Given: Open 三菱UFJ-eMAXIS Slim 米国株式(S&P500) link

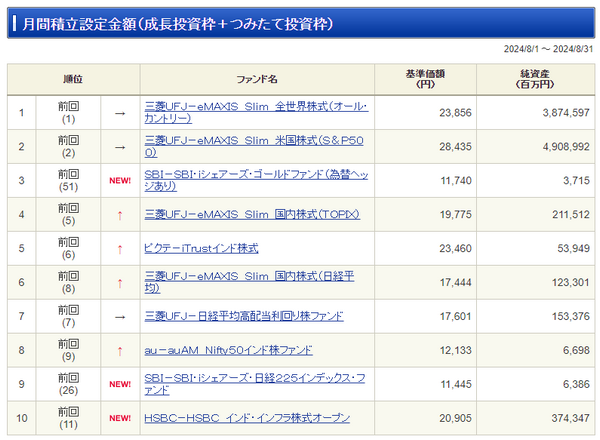Looking at the screenshot, I should [x=254, y=147].
